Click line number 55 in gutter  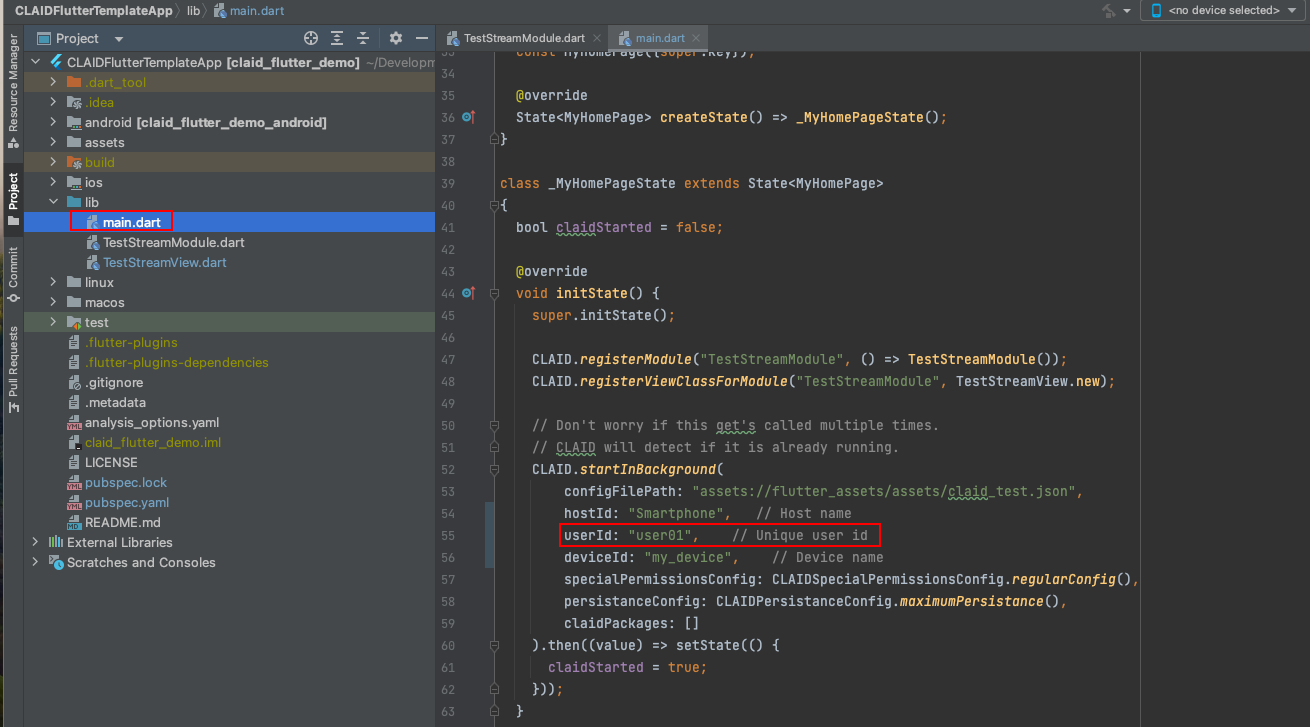[447, 536]
